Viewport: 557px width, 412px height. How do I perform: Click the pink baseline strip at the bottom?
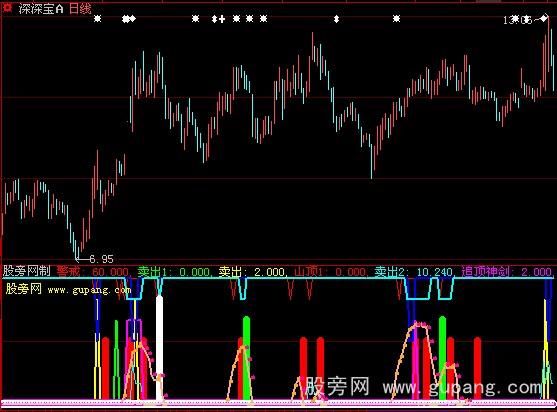[x=278, y=403]
